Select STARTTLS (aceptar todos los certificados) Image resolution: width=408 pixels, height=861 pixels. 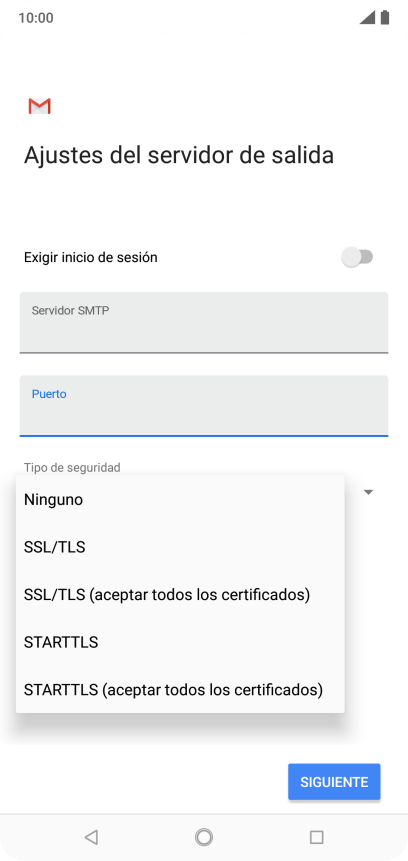point(180,689)
